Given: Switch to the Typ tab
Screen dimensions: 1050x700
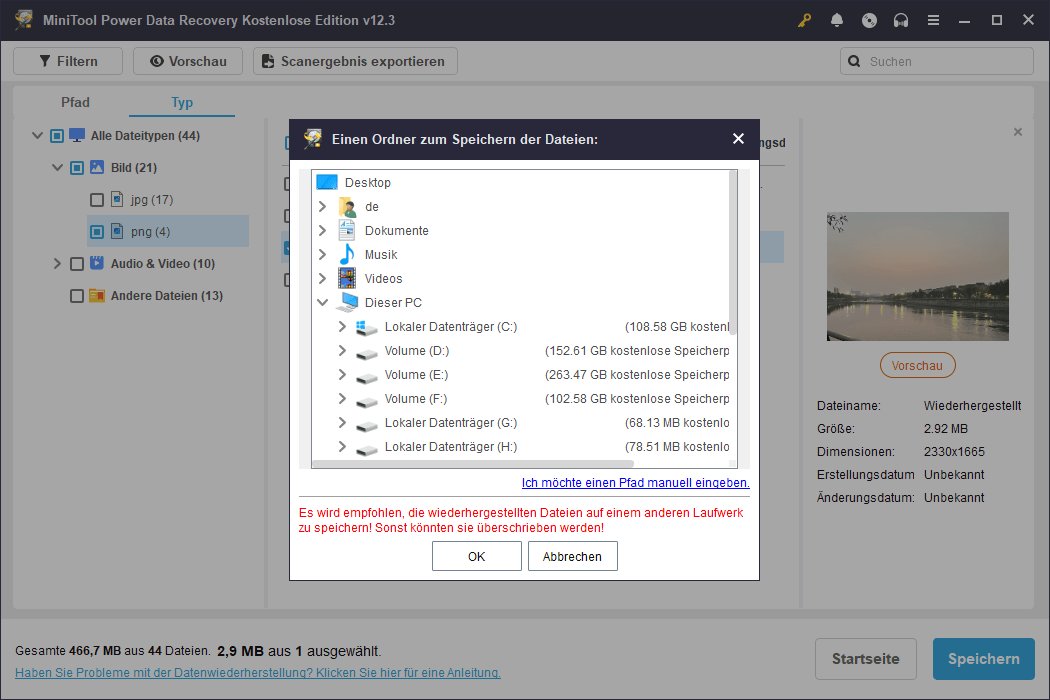Looking at the screenshot, I should coord(181,102).
